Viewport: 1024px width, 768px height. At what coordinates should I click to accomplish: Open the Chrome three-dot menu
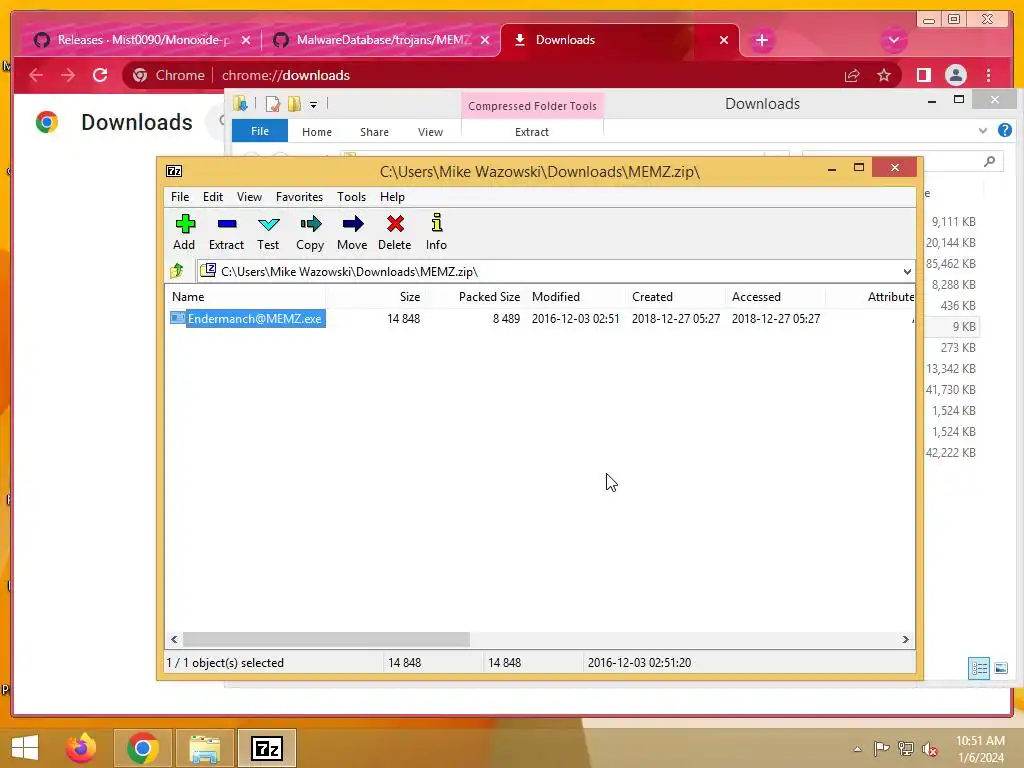(x=989, y=75)
